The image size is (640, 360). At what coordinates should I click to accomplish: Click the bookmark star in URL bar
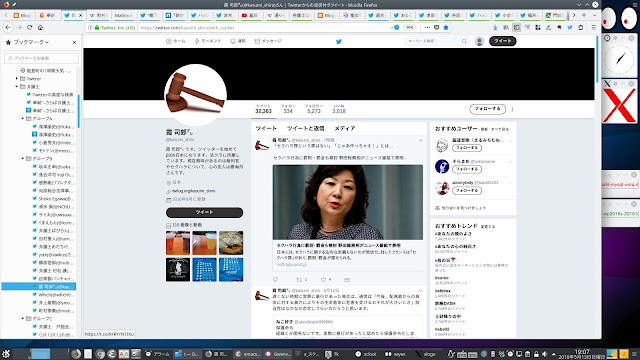[446, 27]
